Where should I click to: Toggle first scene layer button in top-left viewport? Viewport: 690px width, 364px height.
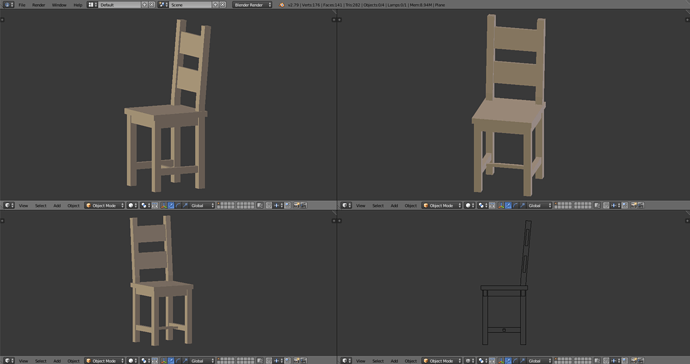(218, 204)
